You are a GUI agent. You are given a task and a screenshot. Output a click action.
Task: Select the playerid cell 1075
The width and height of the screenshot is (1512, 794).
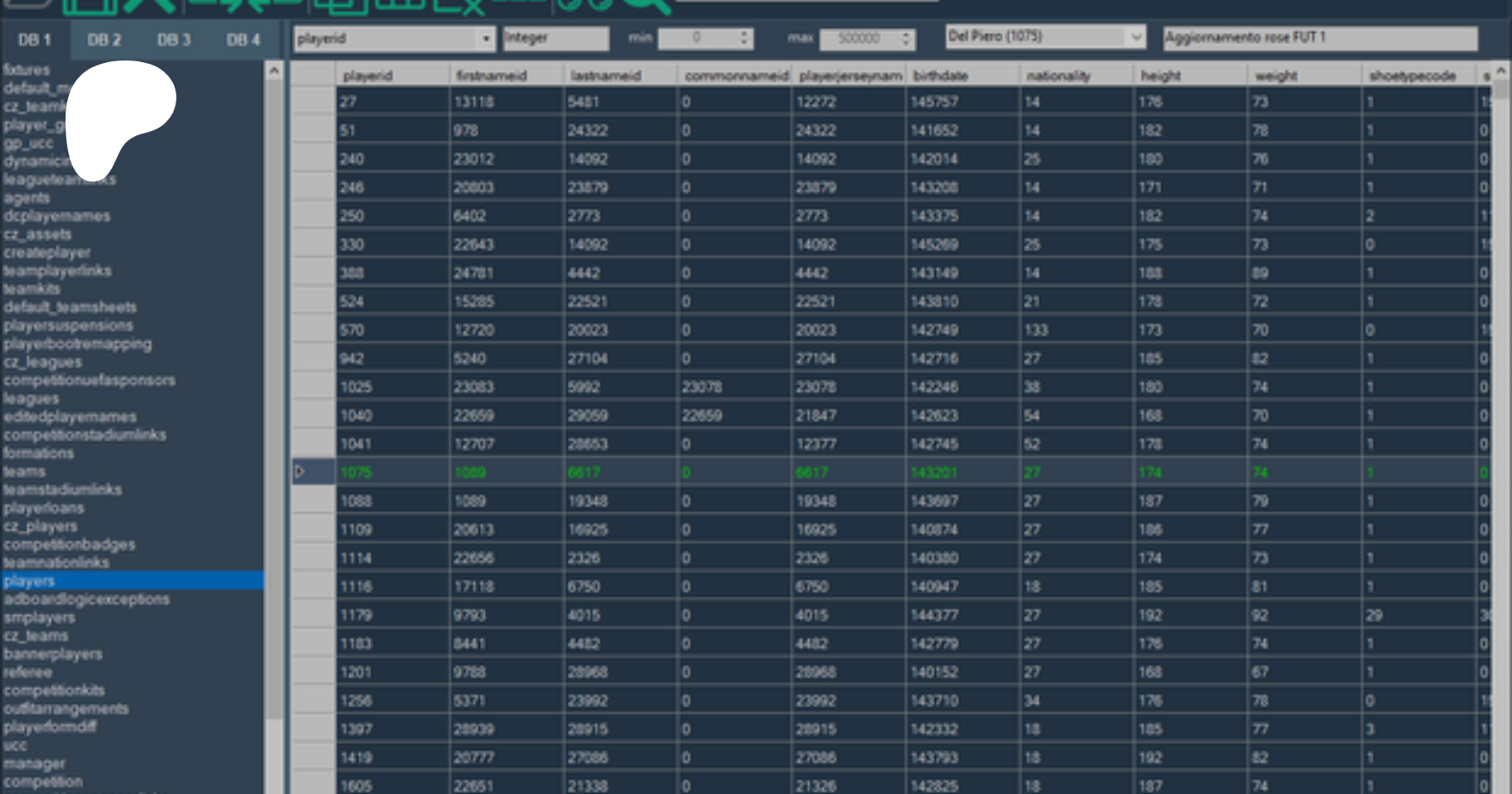[x=393, y=472]
